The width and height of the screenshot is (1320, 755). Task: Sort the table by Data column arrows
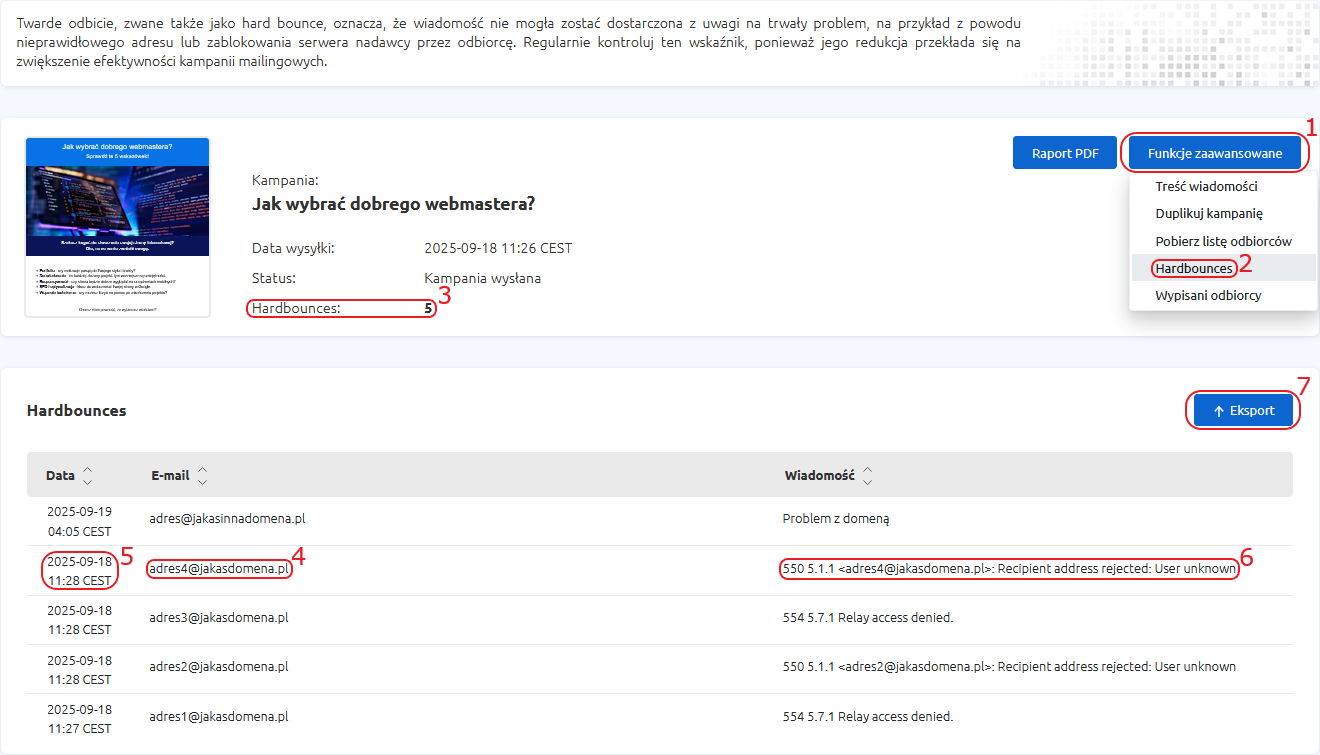tap(88, 476)
